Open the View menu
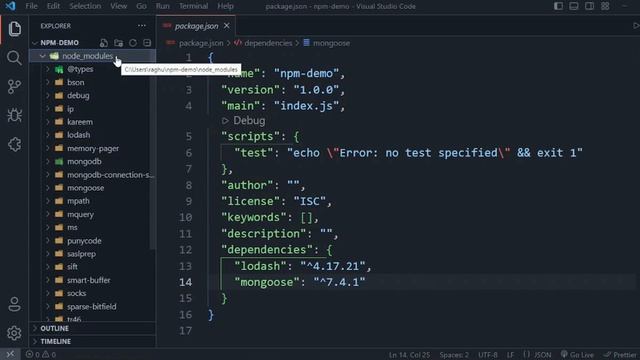This screenshot has height=360, width=640. (118, 6)
